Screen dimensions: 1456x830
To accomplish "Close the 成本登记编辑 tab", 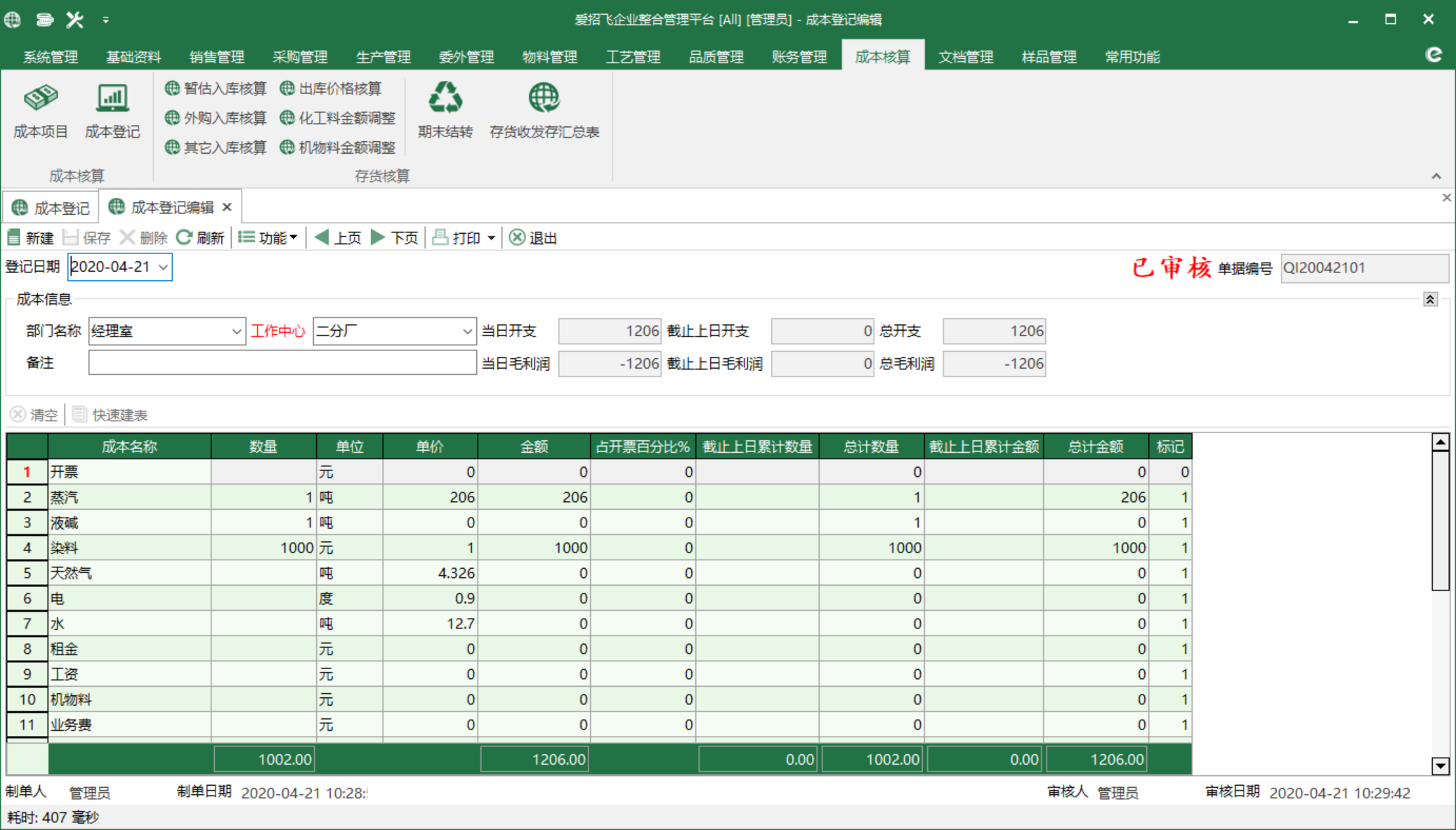I will coord(227,207).
